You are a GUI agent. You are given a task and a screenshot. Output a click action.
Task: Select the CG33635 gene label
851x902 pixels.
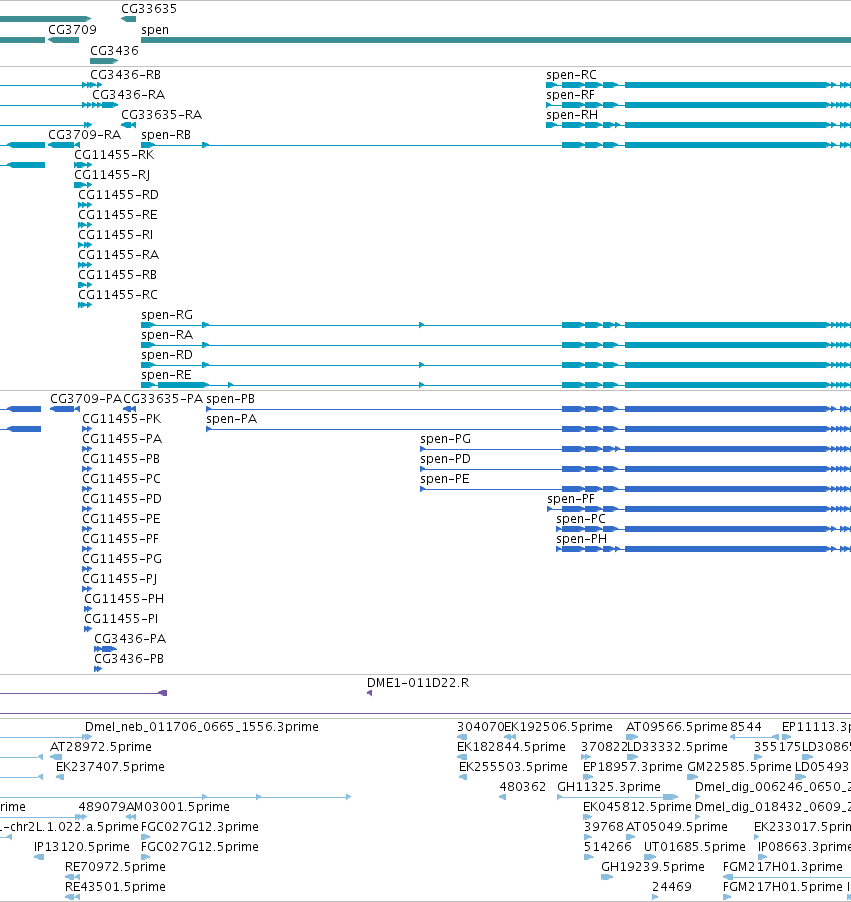point(149,9)
